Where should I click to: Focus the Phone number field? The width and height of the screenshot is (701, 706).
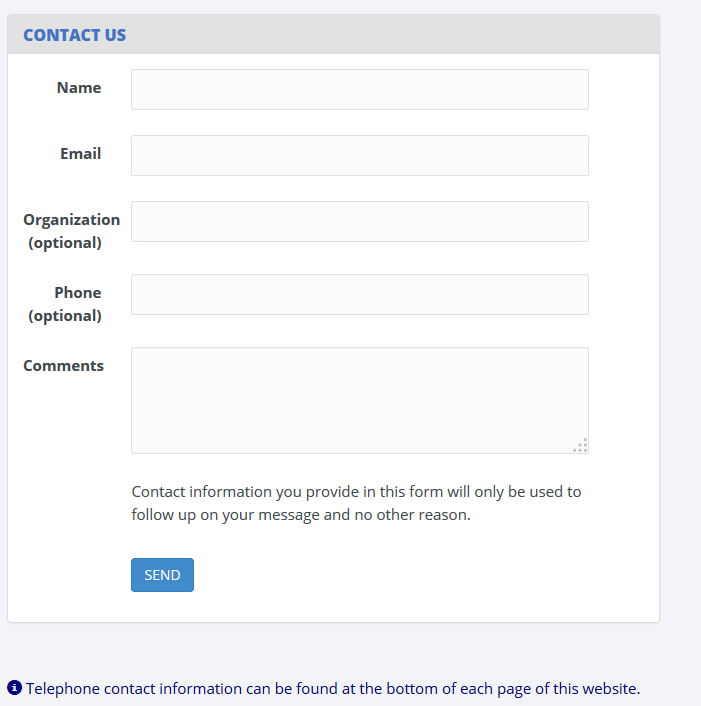click(360, 294)
